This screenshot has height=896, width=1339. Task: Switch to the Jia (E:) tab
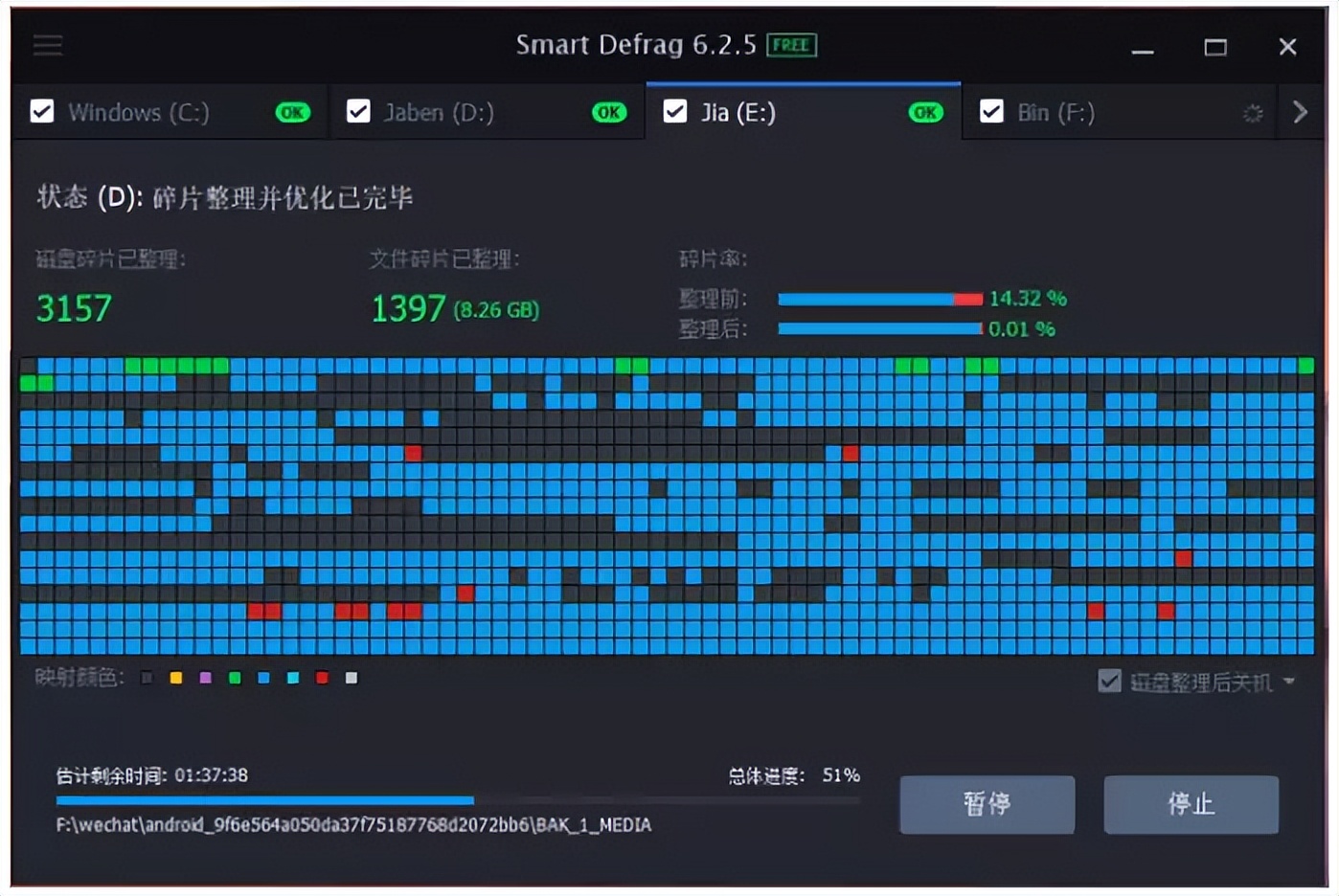pyautogui.click(x=804, y=112)
